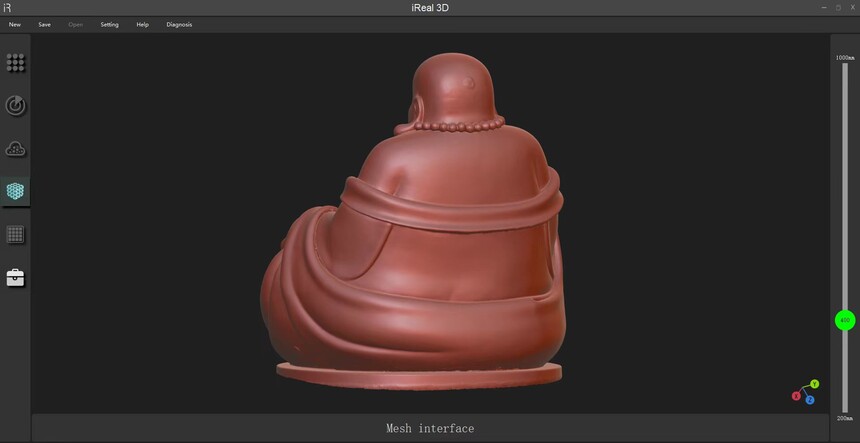The width and height of the screenshot is (860, 443).
Task: Click the 200mm slider bottom label
Action: (845, 418)
